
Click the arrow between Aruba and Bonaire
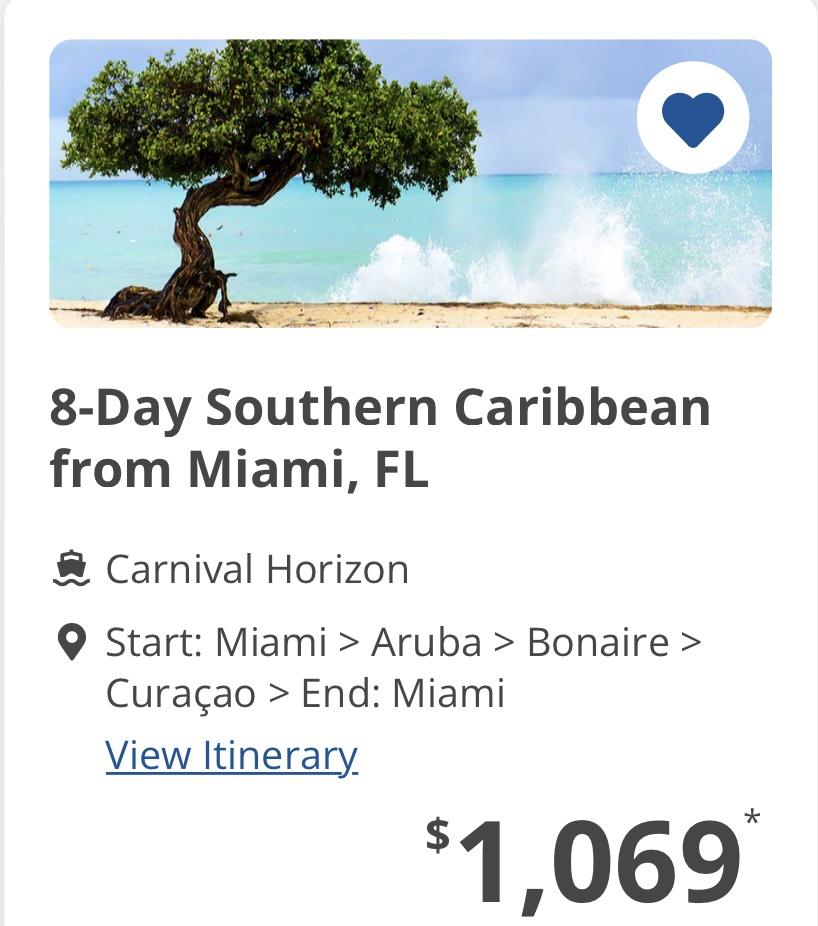(504, 643)
